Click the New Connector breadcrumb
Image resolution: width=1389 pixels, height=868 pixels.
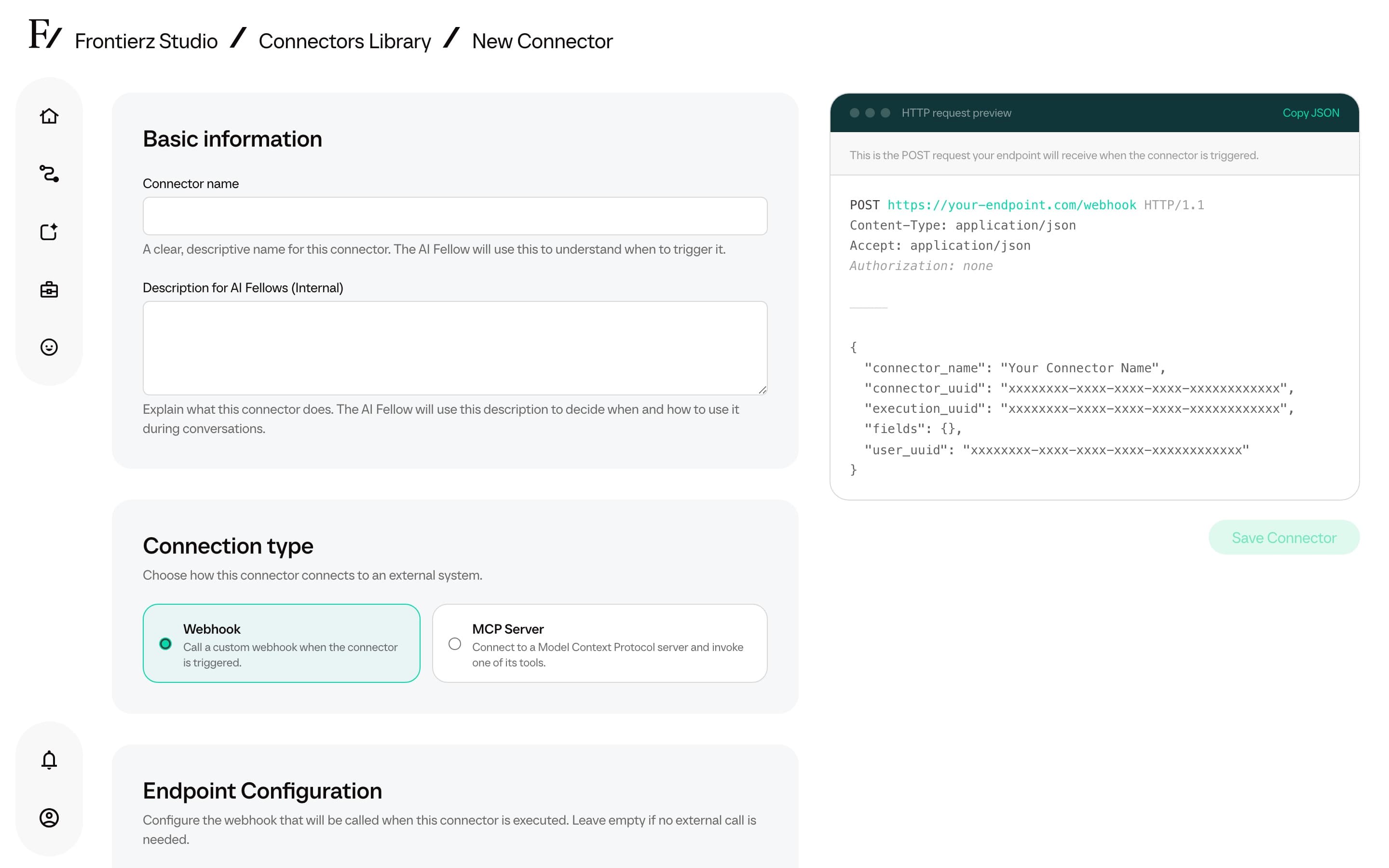(543, 41)
